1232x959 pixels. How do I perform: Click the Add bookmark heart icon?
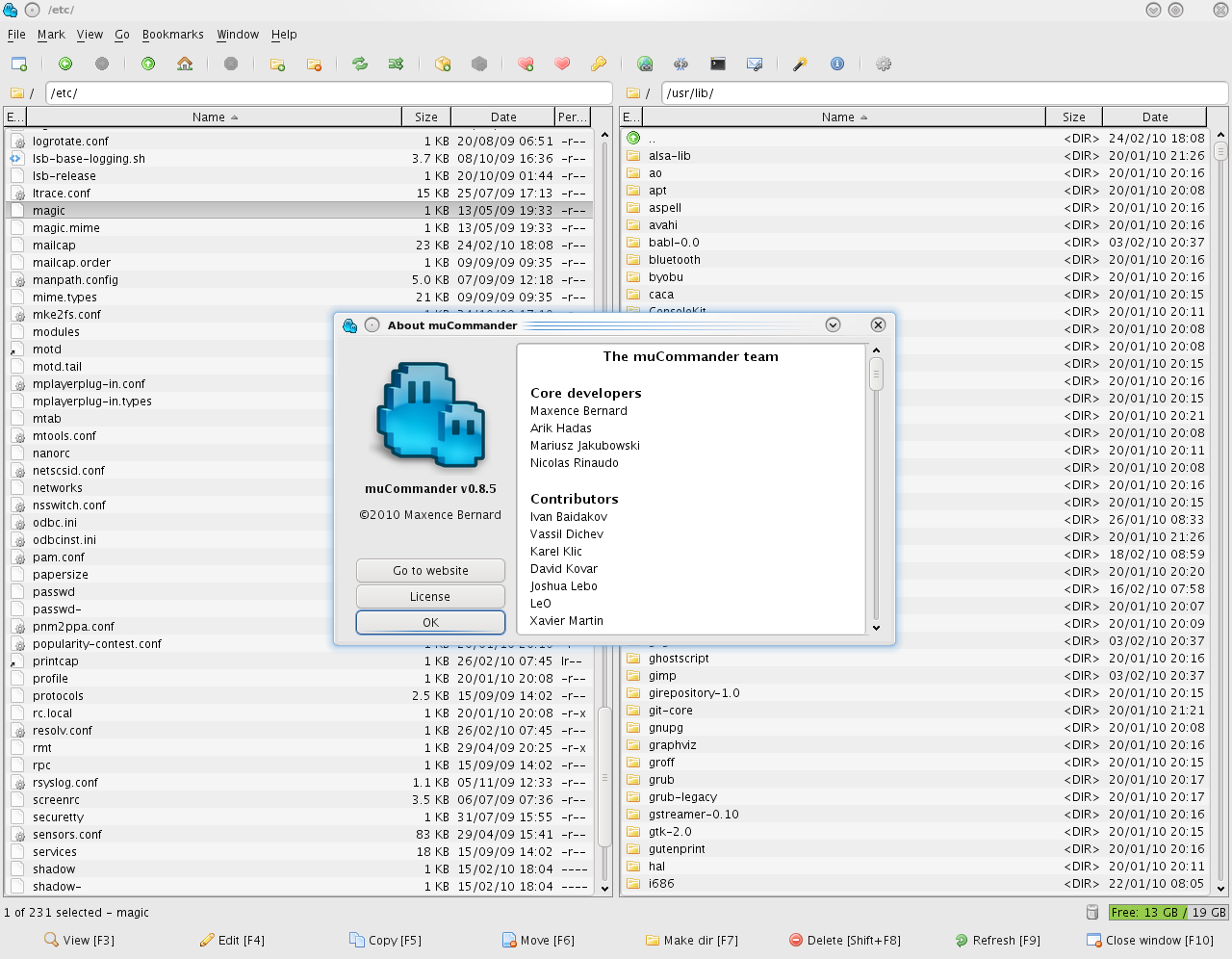[x=526, y=64]
